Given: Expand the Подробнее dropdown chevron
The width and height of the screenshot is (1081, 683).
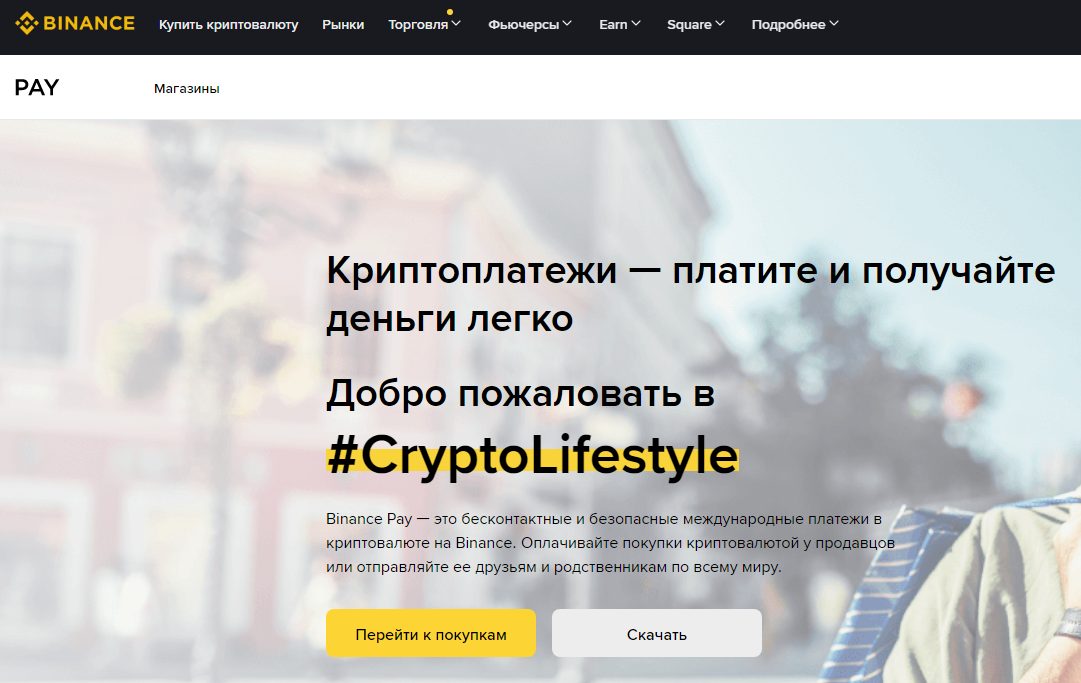Looking at the screenshot, I should click(834, 23).
